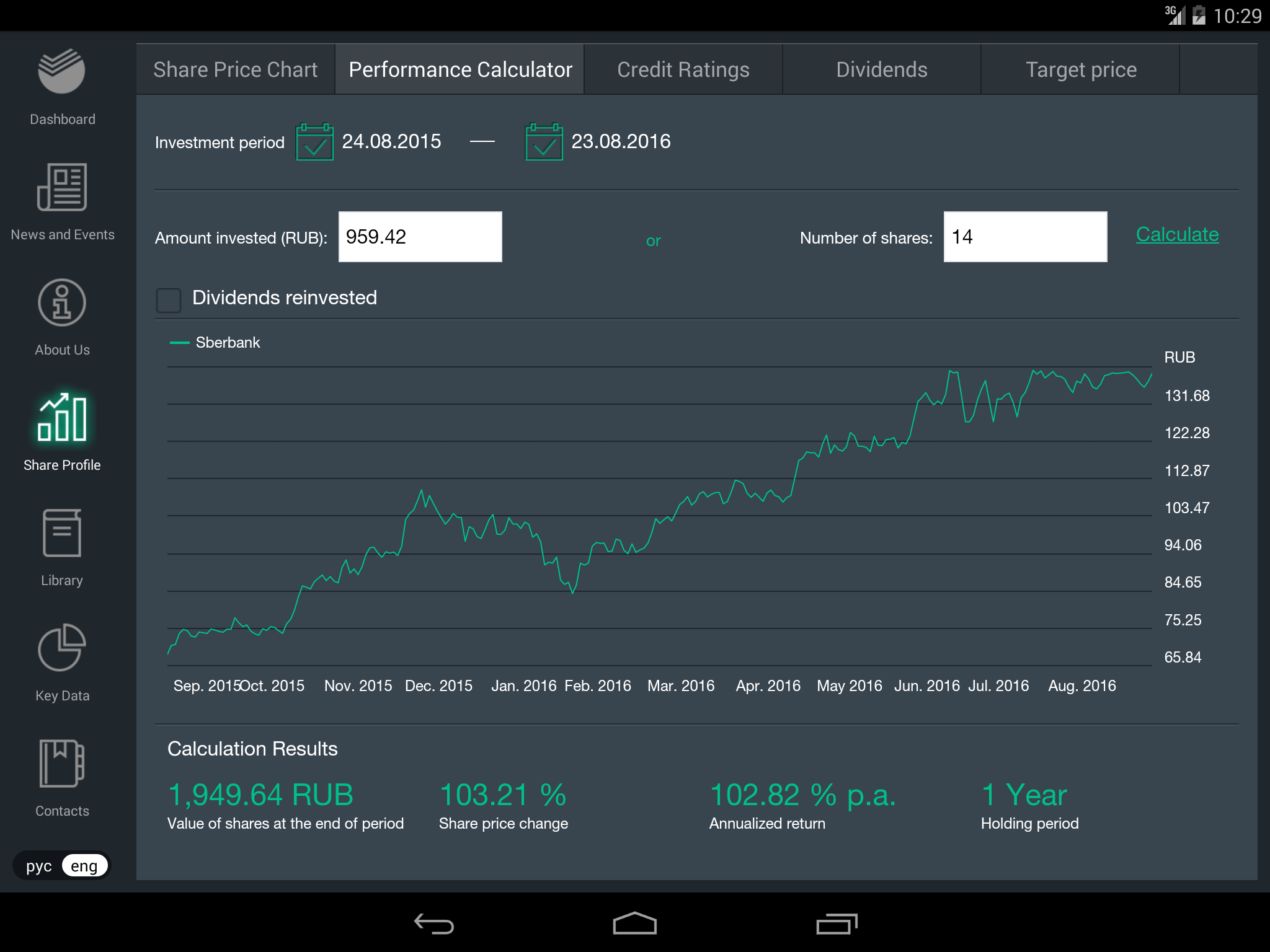Focus the Amount invested input field
Viewport: 1270px width, 952px height.
[420, 237]
